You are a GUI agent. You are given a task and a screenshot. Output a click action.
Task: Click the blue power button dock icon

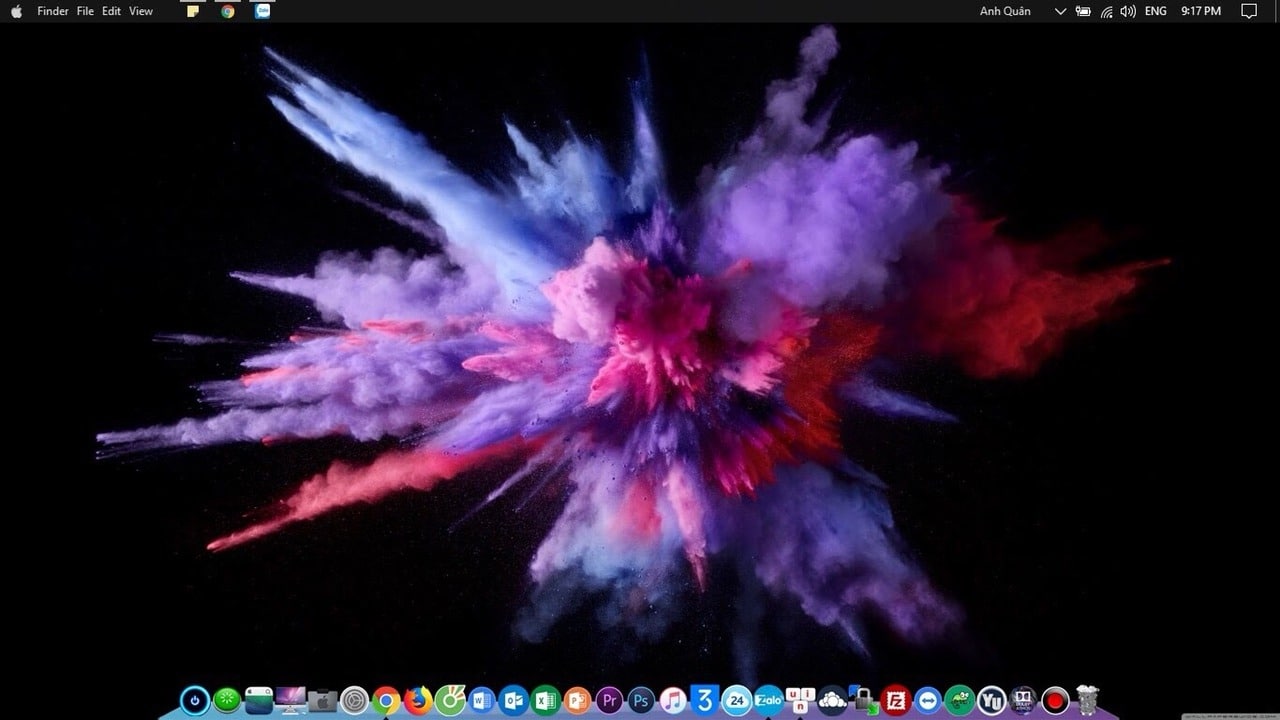click(x=195, y=701)
